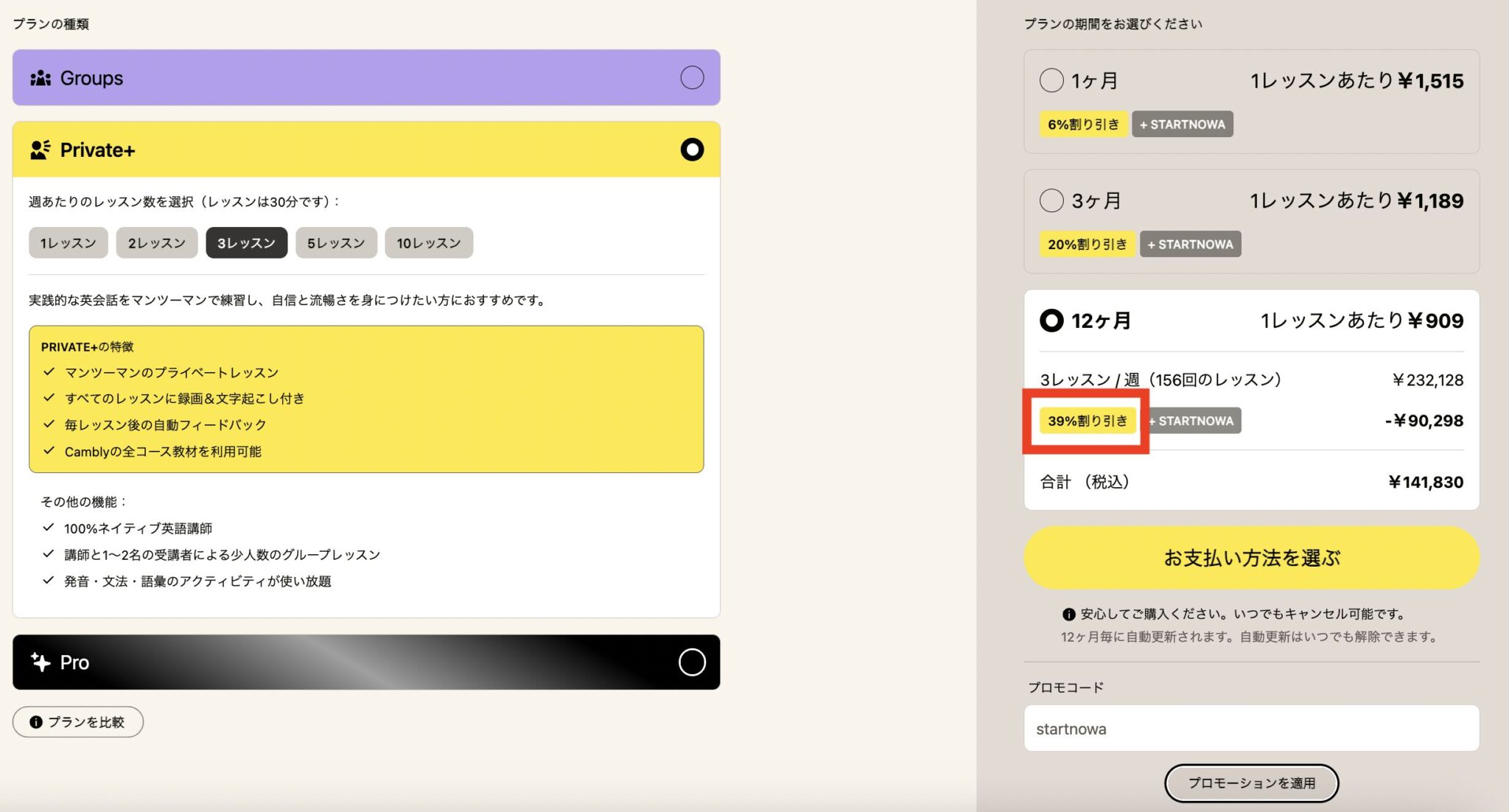The height and width of the screenshot is (812, 1509).
Task: Click the info icon on プランを比較
Action: click(37, 721)
